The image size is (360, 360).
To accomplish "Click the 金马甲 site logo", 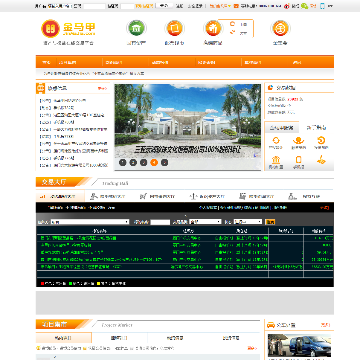I will click(68, 28).
